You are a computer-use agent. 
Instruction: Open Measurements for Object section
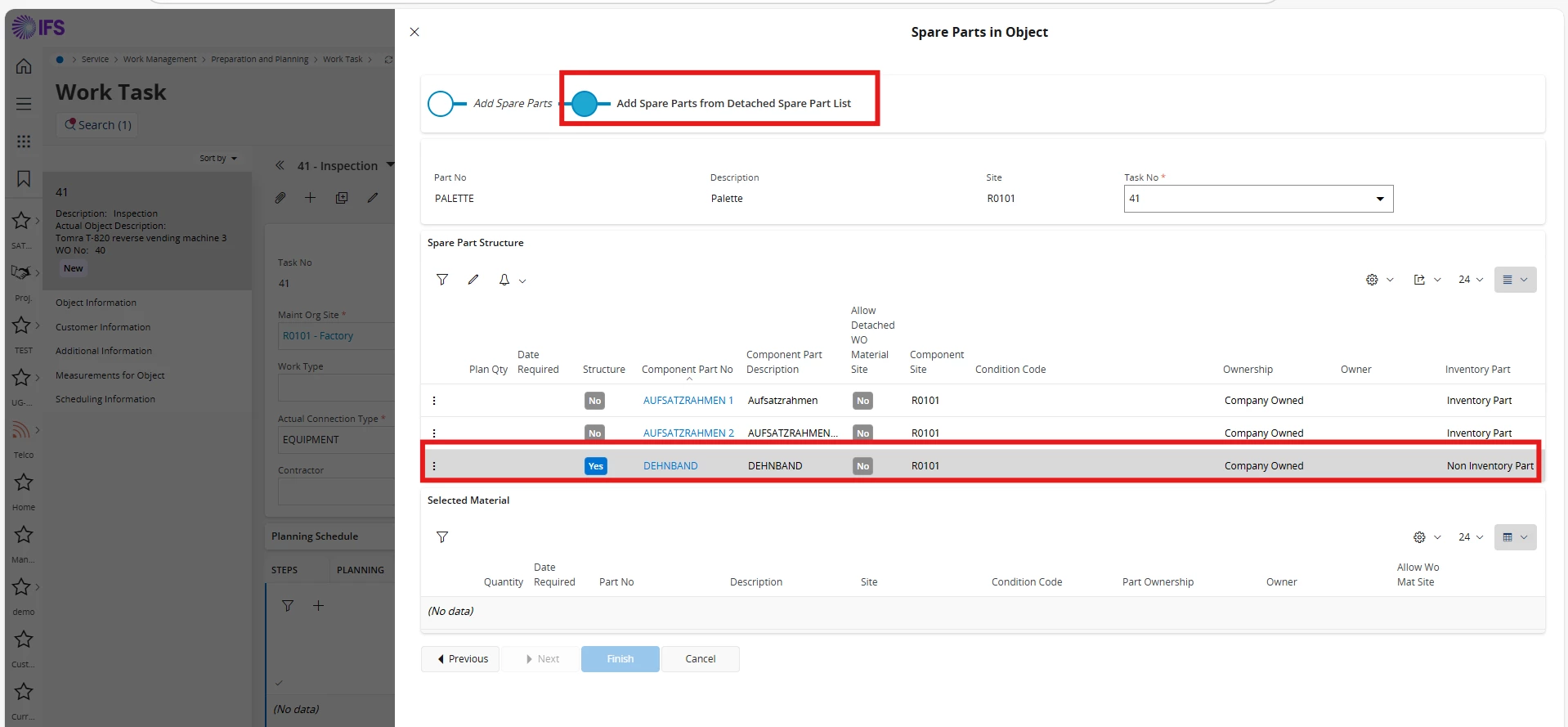[110, 375]
